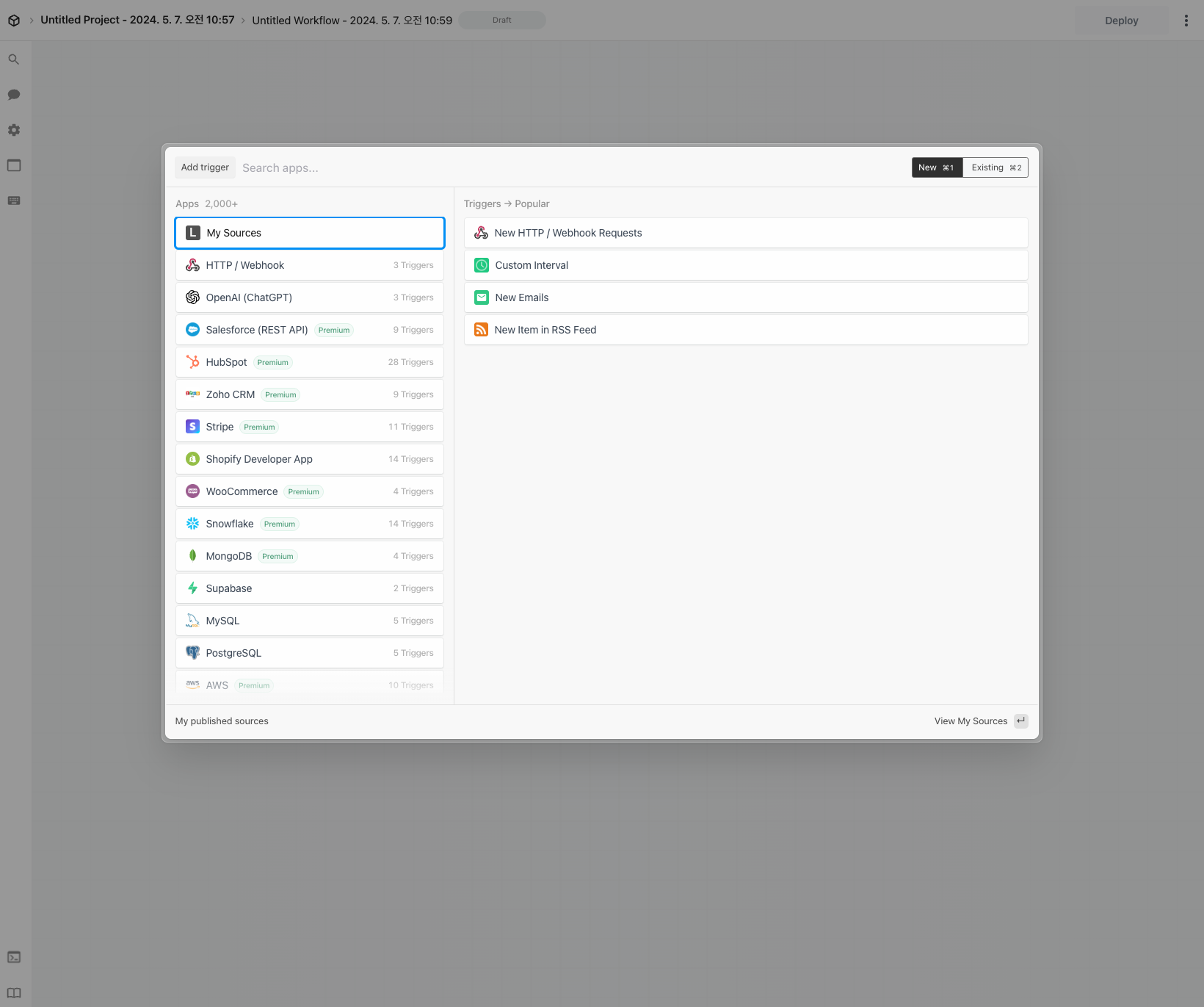This screenshot has height=1007, width=1204.
Task: Click the MySQL dolphin icon
Action: [x=193, y=621]
